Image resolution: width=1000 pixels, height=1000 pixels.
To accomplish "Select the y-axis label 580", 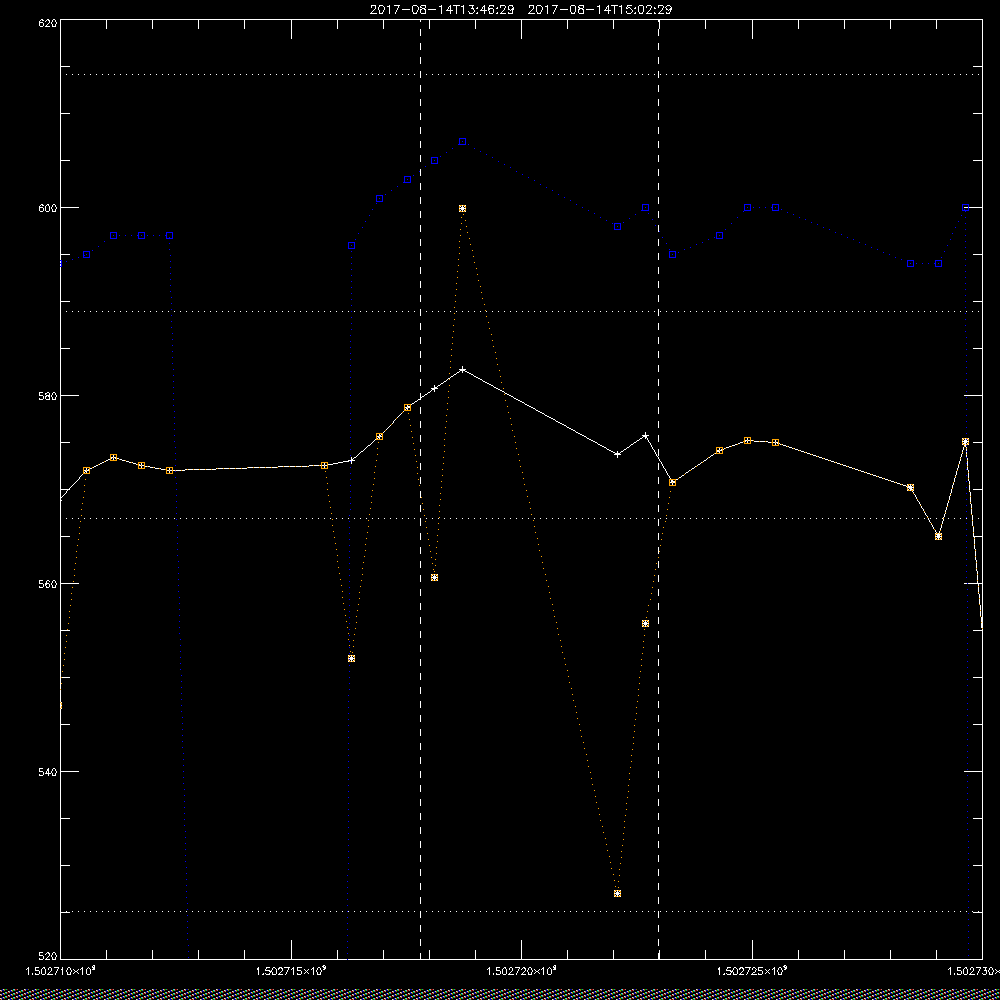I will [x=48, y=395].
